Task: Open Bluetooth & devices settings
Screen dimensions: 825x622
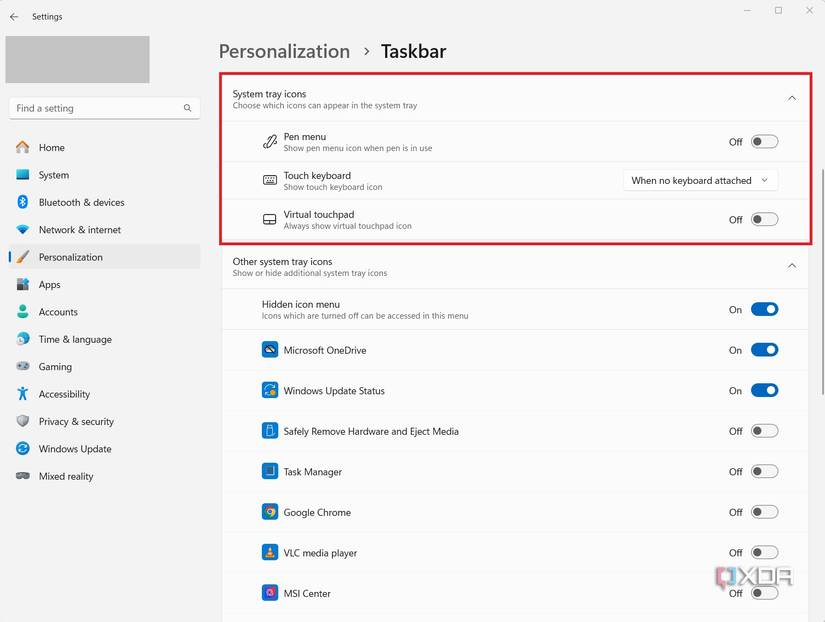Action: tap(81, 202)
